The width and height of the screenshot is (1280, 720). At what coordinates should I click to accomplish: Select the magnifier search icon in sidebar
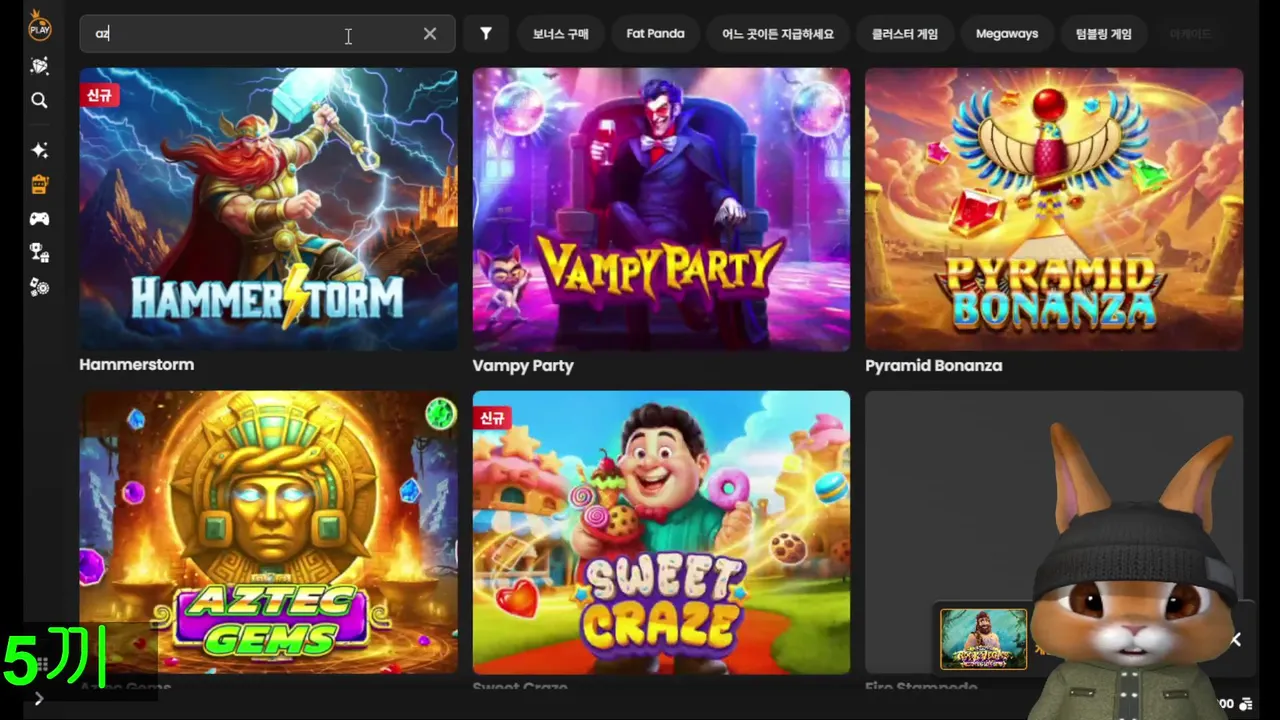click(39, 100)
